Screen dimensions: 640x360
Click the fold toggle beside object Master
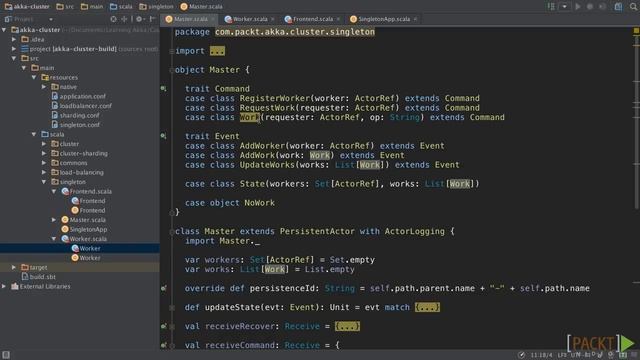(172, 70)
